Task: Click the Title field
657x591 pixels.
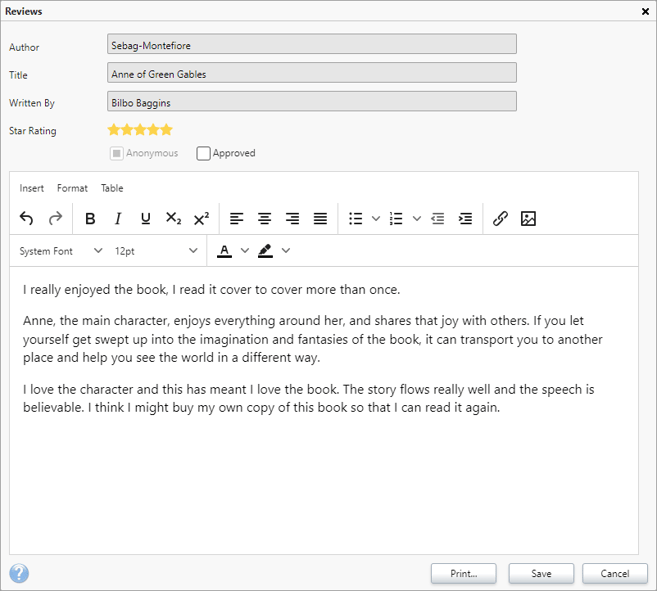Action: 312,73
